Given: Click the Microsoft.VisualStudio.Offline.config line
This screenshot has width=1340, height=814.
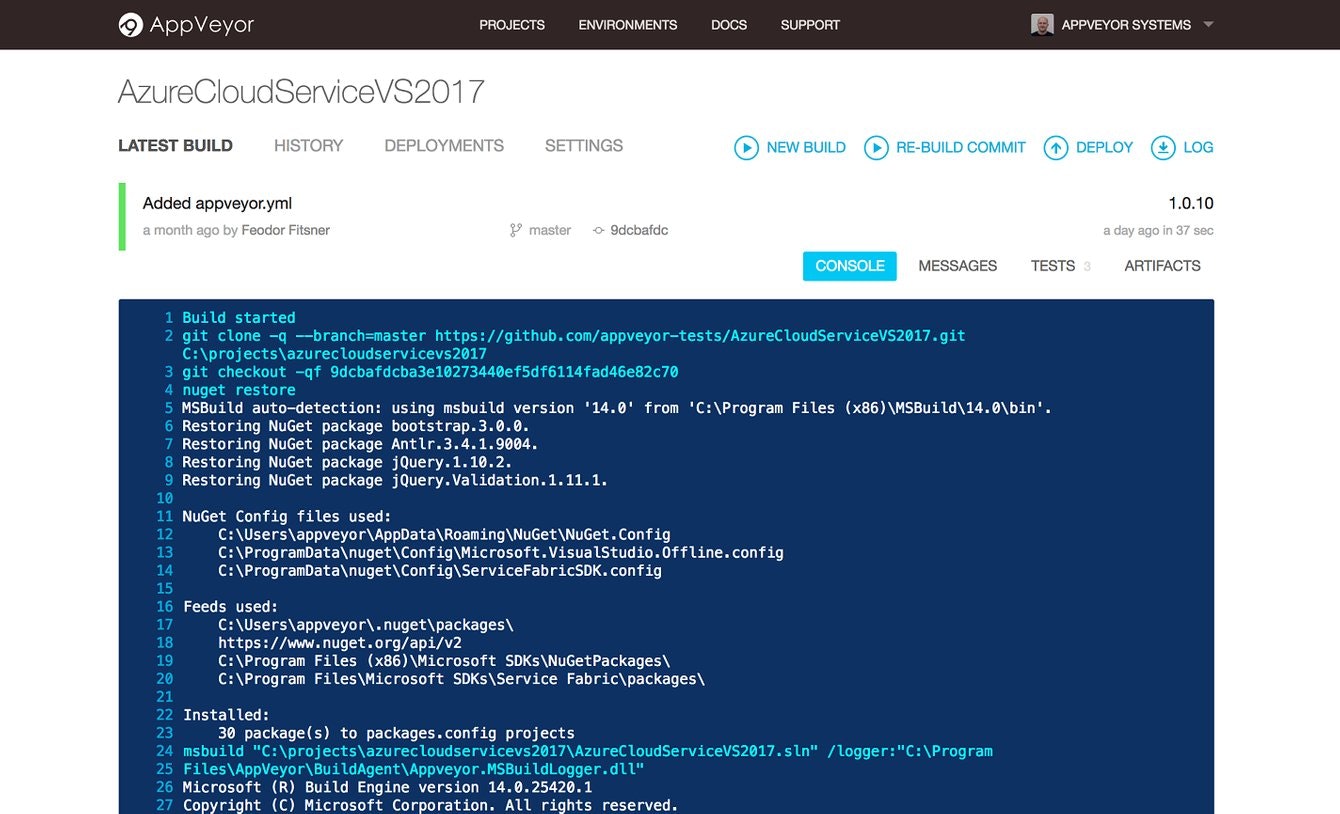Looking at the screenshot, I should point(501,552).
